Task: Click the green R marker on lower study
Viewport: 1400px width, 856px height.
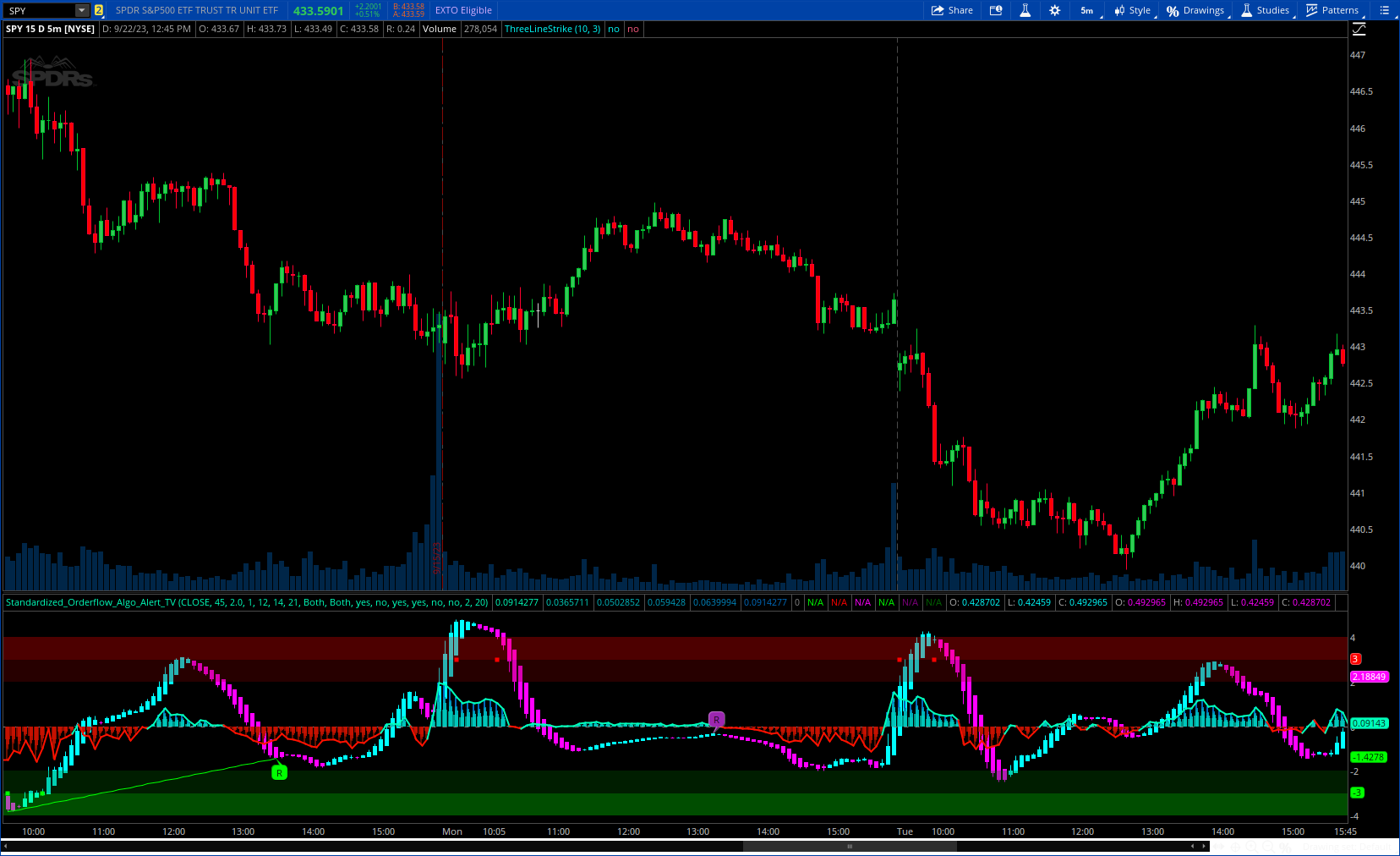Action: click(x=279, y=772)
